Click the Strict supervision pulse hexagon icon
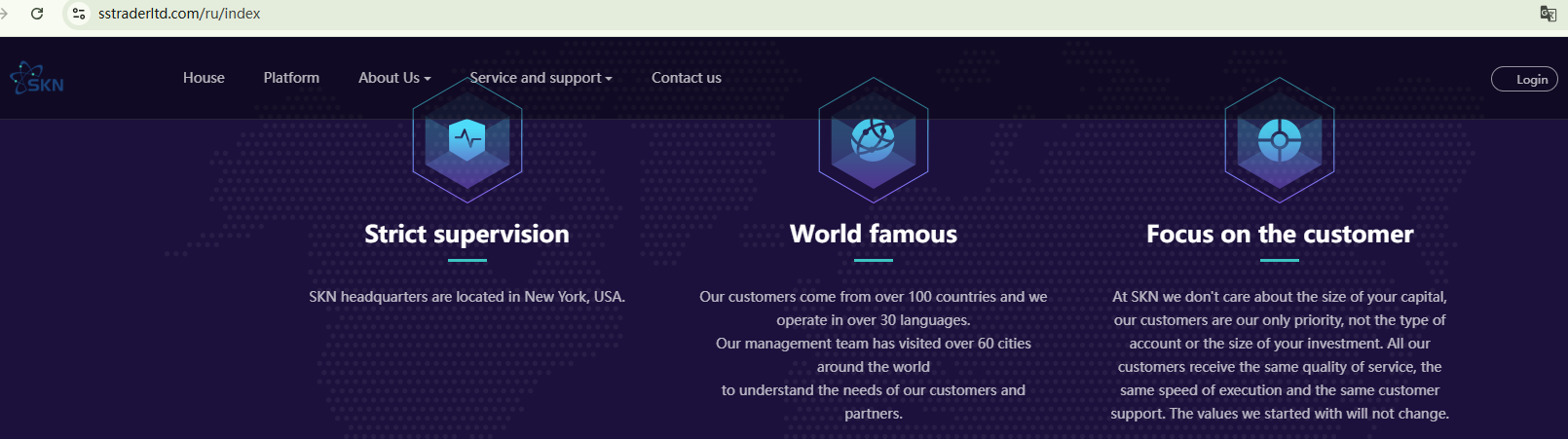 (467, 141)
